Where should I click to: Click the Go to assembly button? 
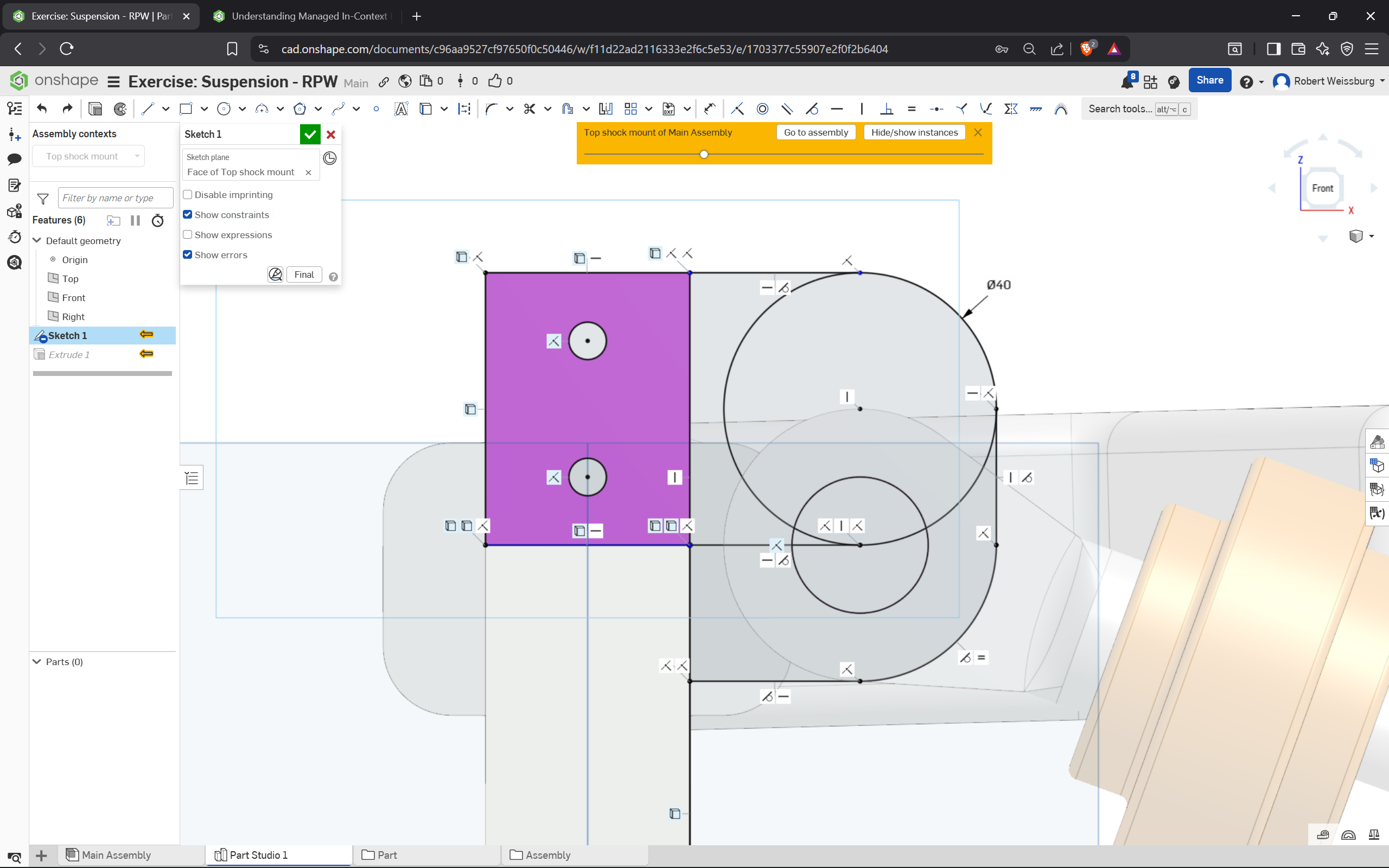pyautogui.click(x=815, y=132)
